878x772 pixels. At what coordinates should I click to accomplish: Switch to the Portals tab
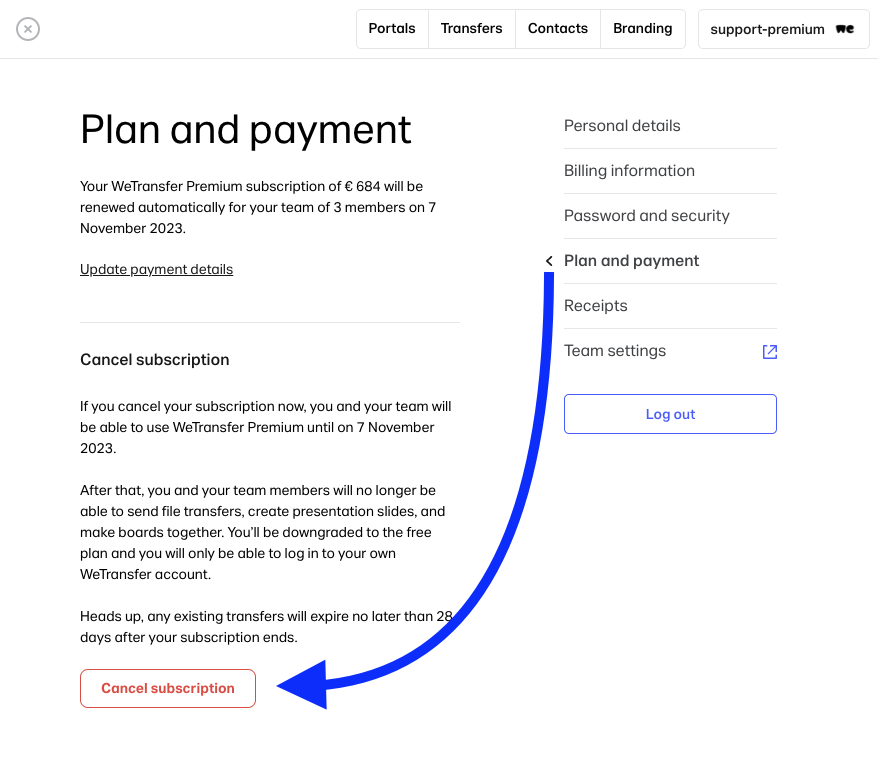click(x=392, y=28)
